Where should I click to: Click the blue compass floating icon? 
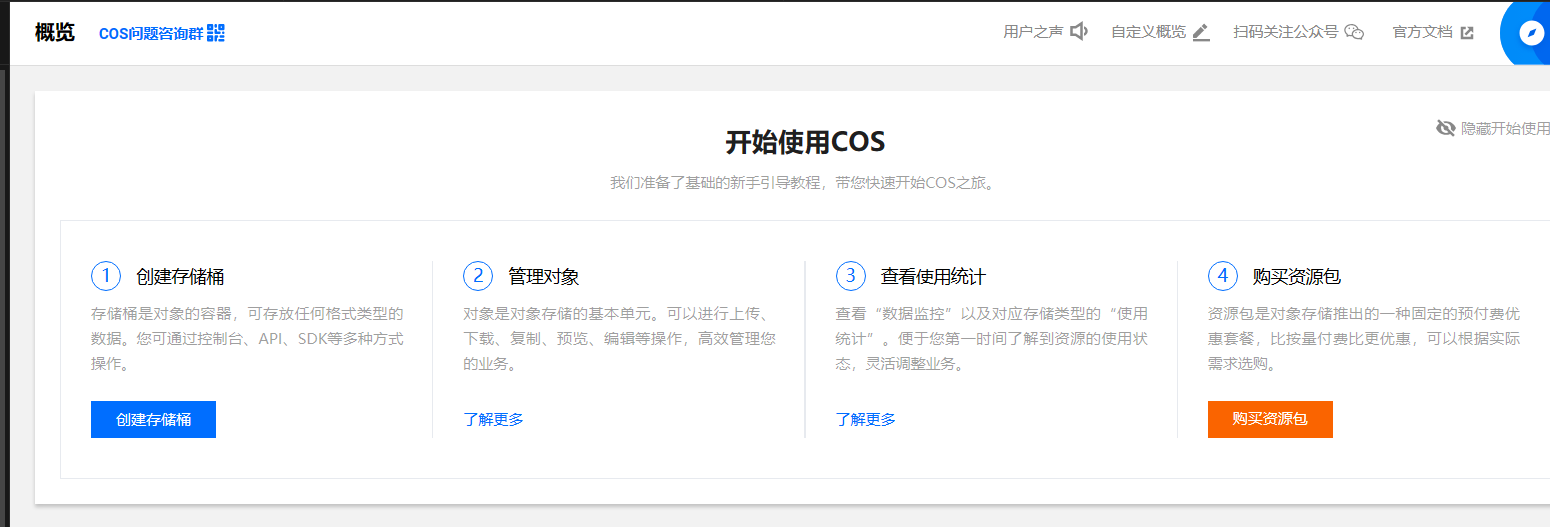click(x=1531, y=33)
